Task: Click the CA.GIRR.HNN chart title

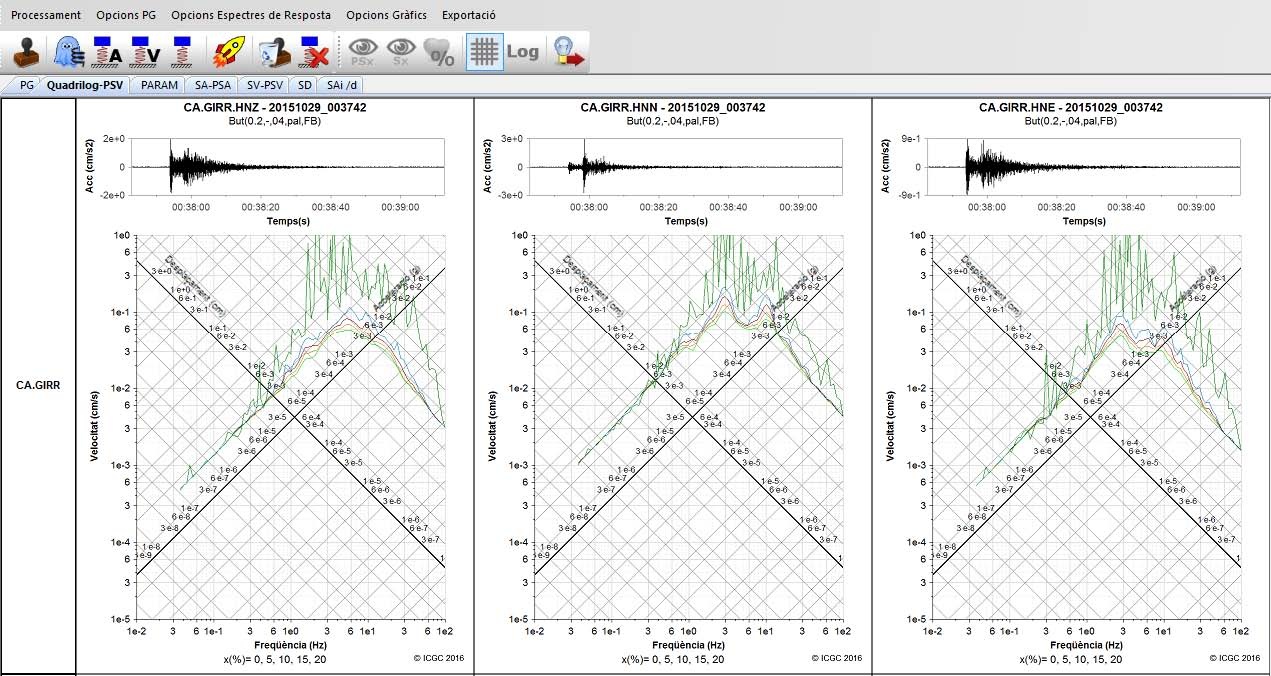Action: (x=673, y=107)
